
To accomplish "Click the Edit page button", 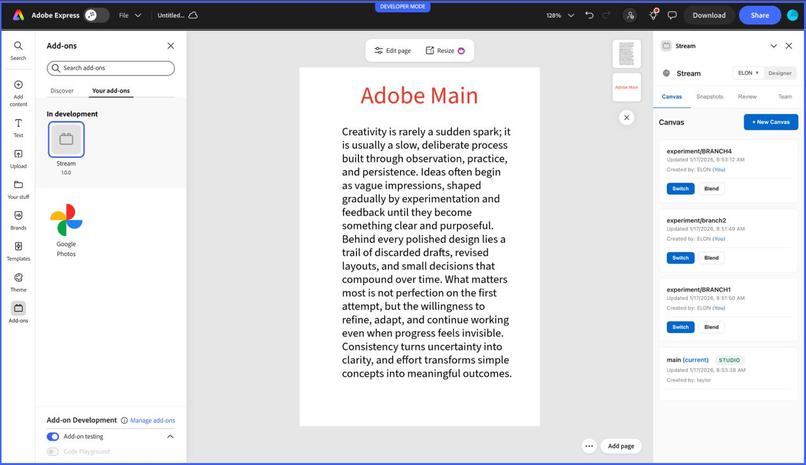I will (x=393, y=50).
